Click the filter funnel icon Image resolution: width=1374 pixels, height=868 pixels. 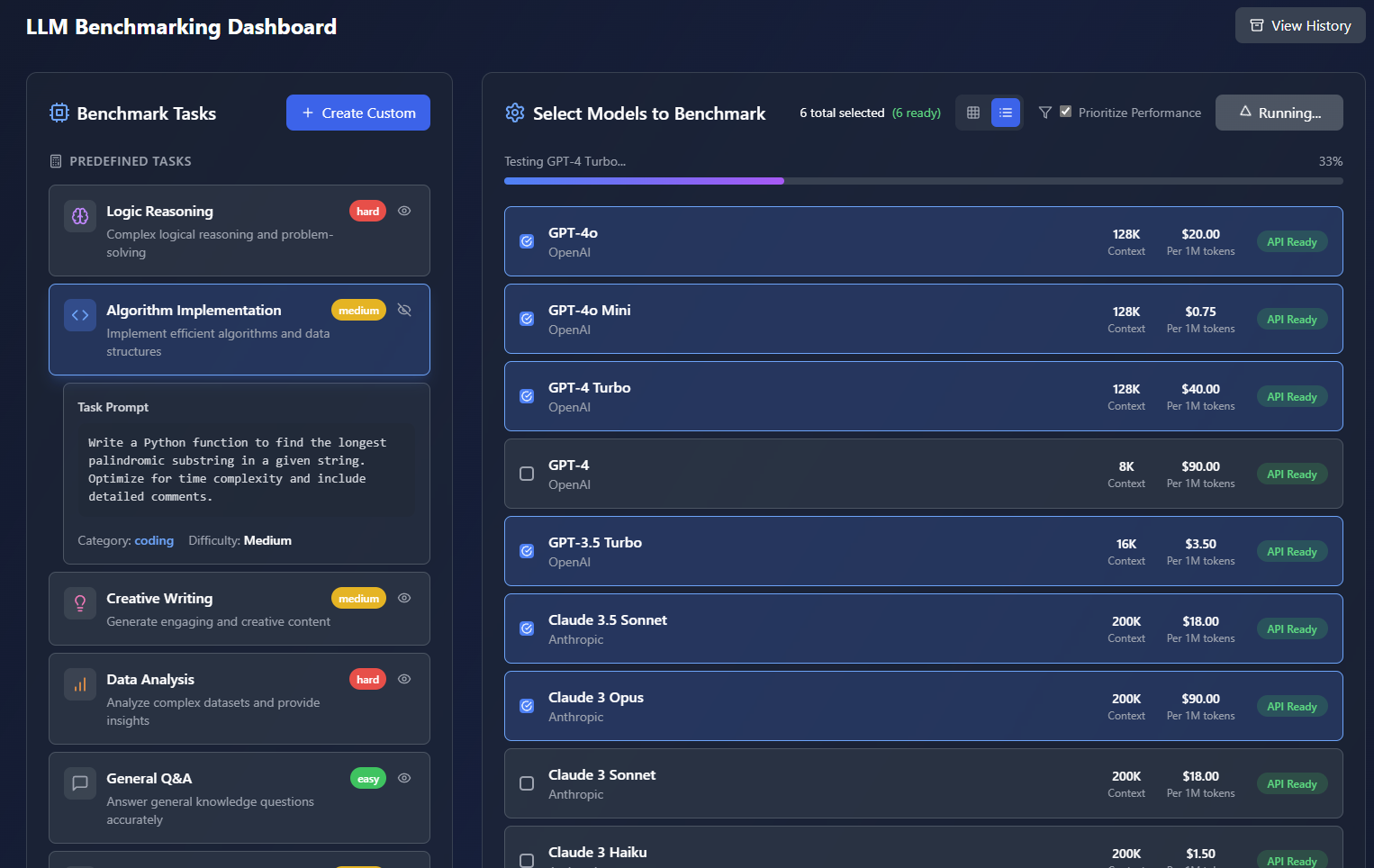click(1045, 113)
